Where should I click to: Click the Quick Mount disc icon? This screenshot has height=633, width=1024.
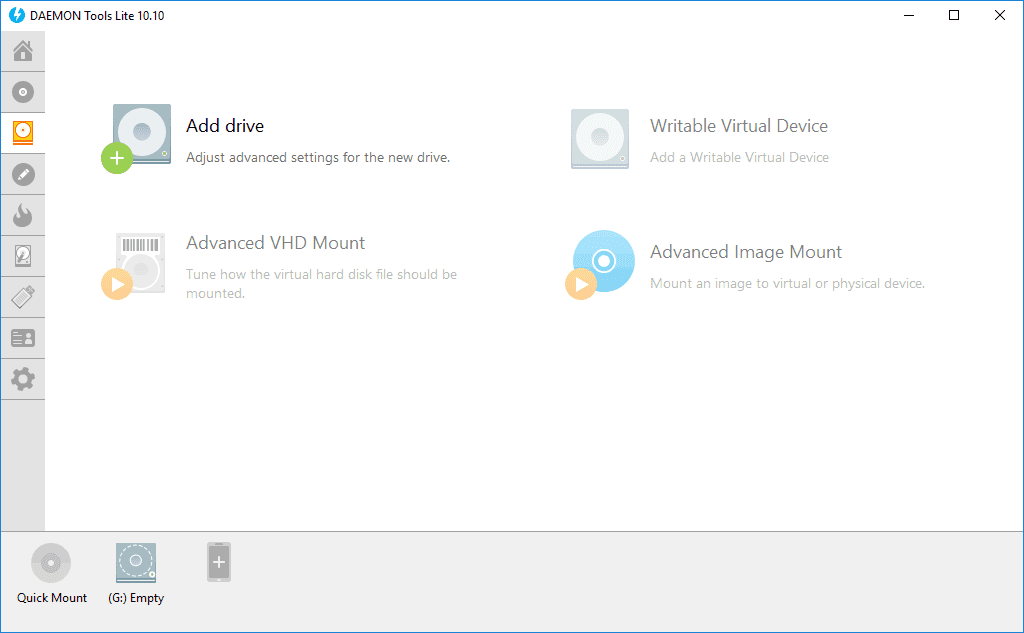pos(51,562)
